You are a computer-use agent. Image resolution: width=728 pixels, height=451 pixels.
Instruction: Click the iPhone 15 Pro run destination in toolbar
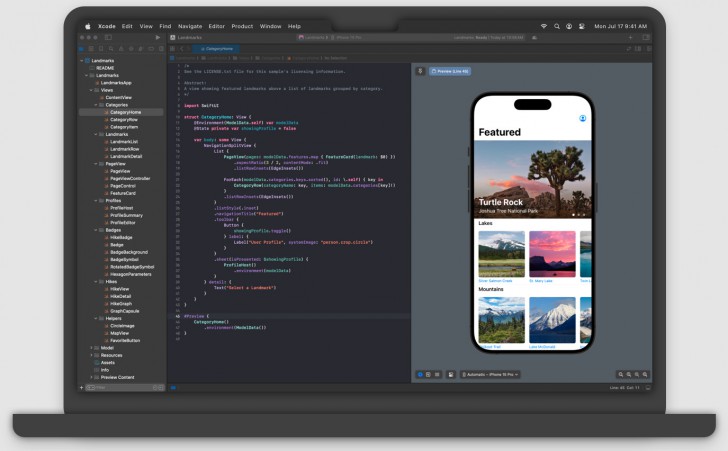pos(346,37)
